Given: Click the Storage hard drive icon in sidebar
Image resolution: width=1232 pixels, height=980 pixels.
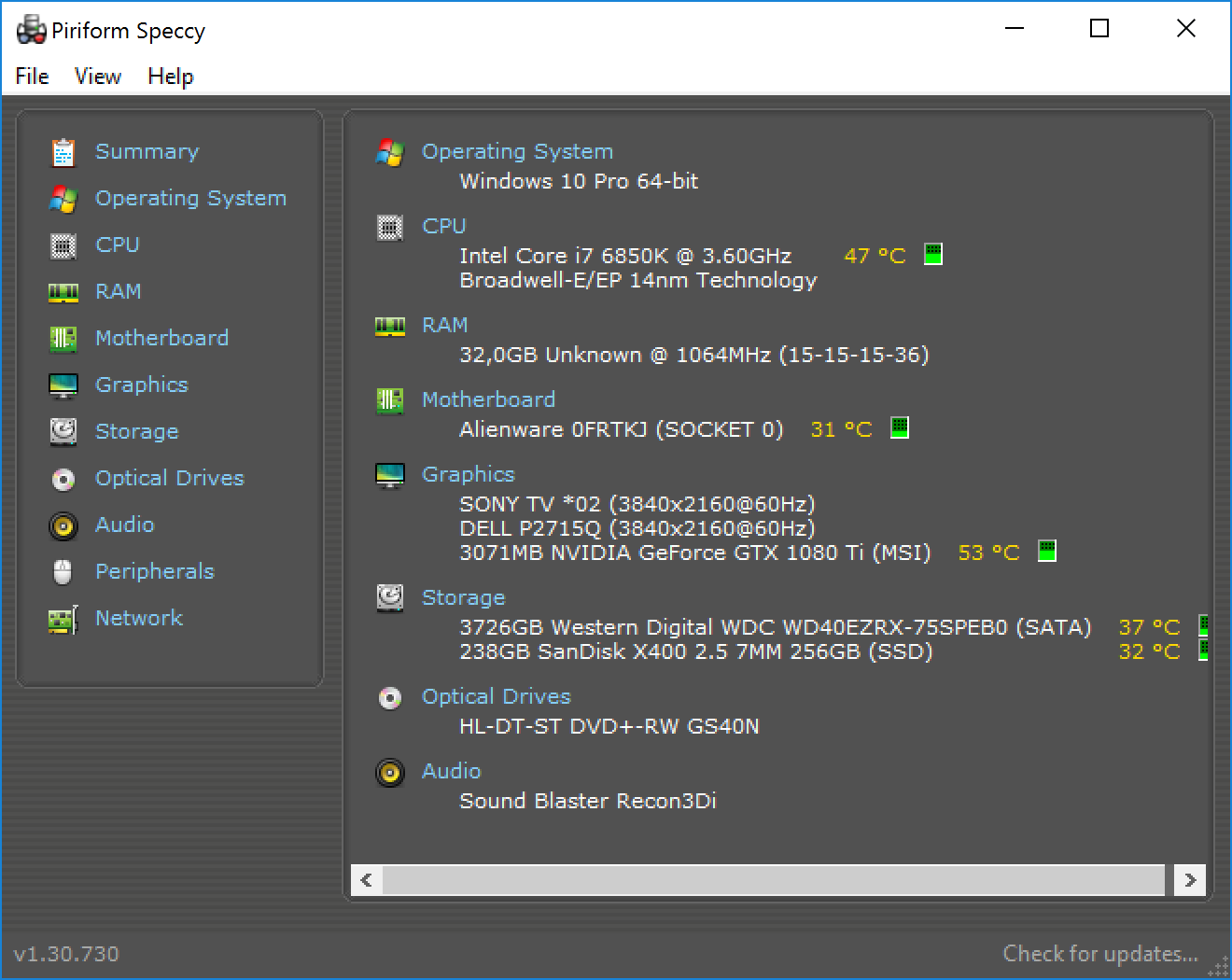Looking at the screenshot, I should coord(63,431).
